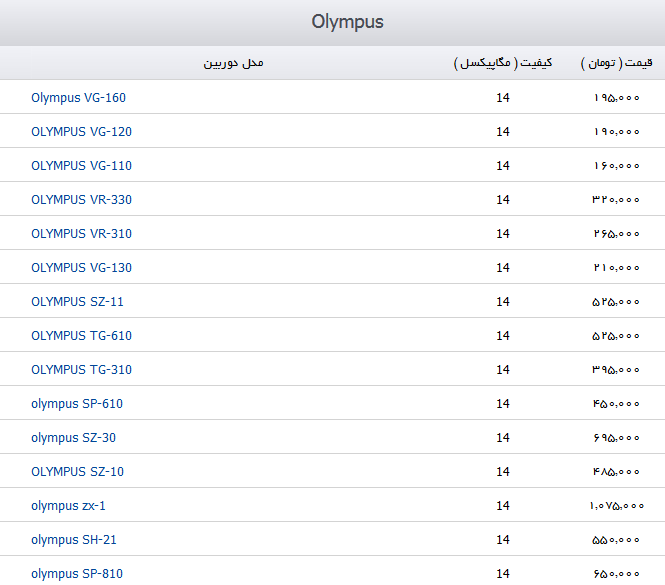
Task: Select the price ۱۹۰,۰۰۰ for VG-120
Action: (617, 132)
